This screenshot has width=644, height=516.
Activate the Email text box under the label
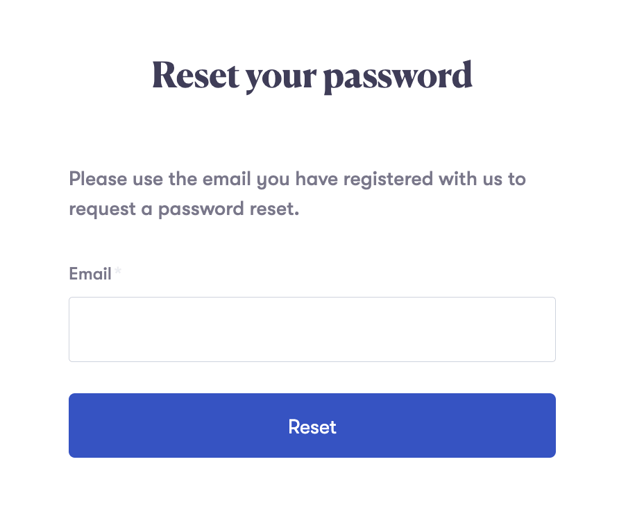tap(312, 329)
